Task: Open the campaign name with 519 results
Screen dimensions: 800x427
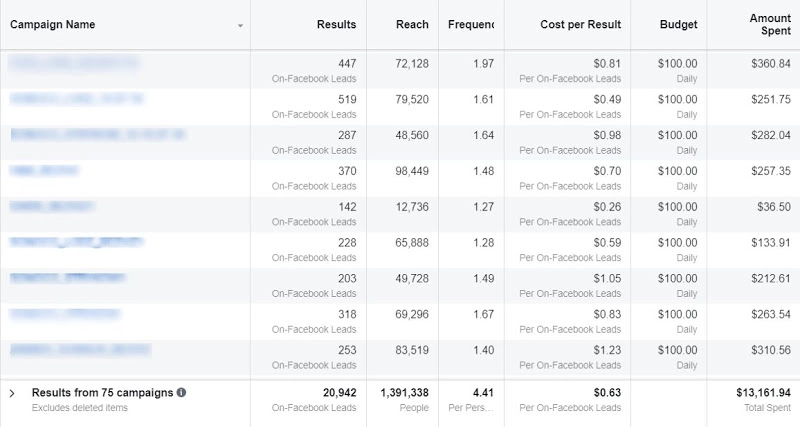Action: 77,99
